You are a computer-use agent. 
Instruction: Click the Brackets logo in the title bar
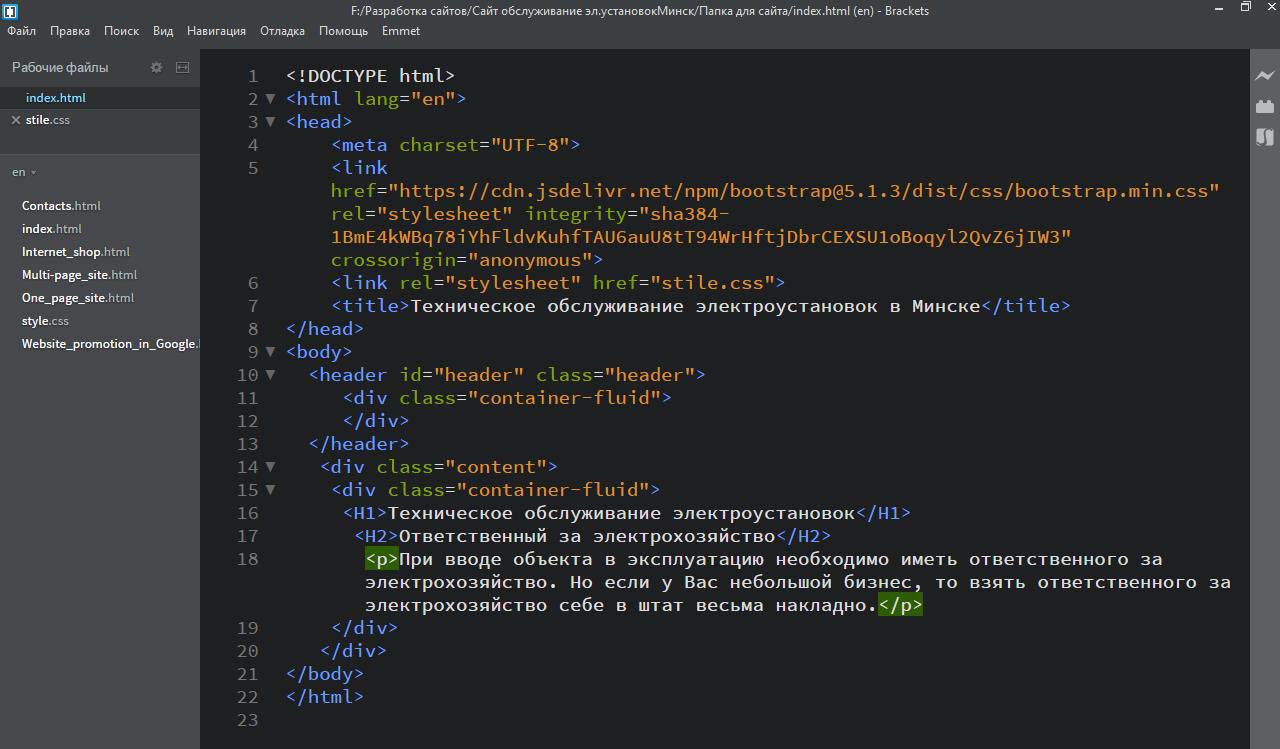tap(9, 10)
